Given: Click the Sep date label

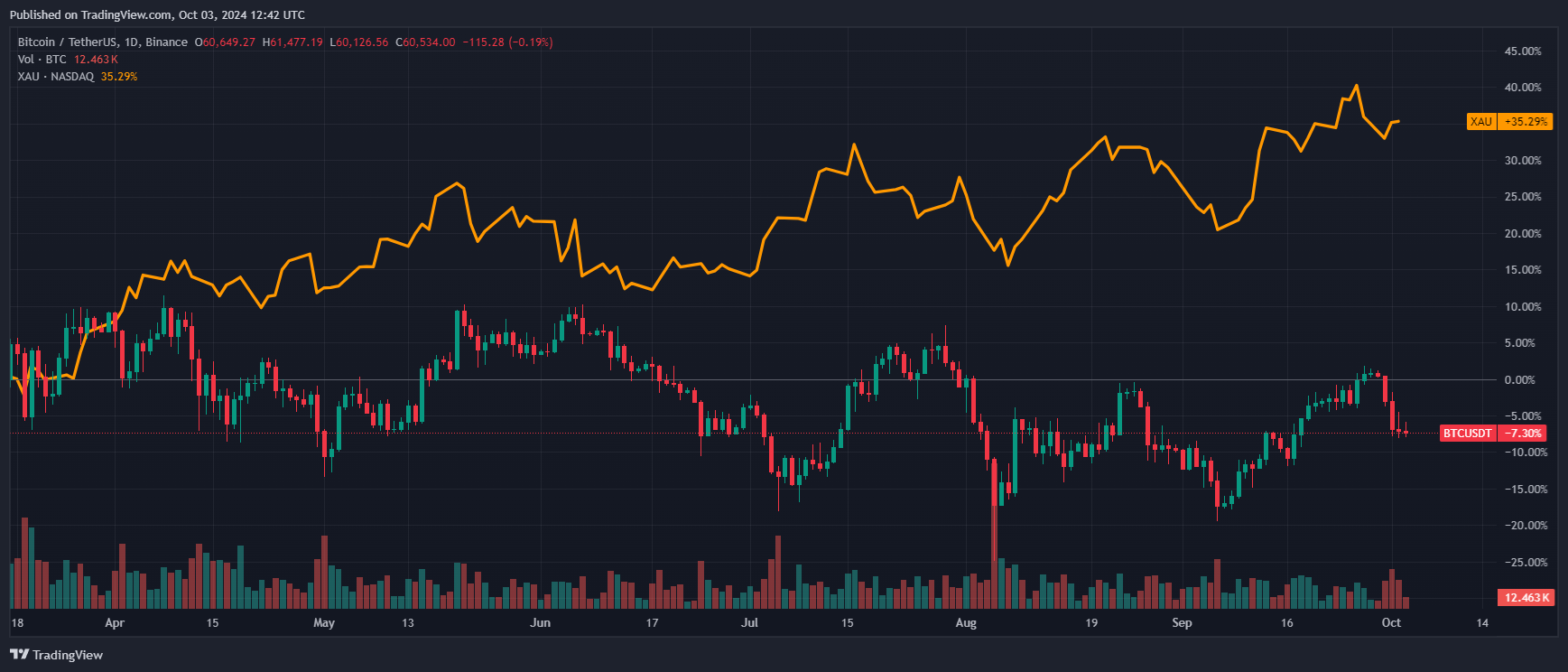Looking at the screenshot, I should (x=1182, y=623).
